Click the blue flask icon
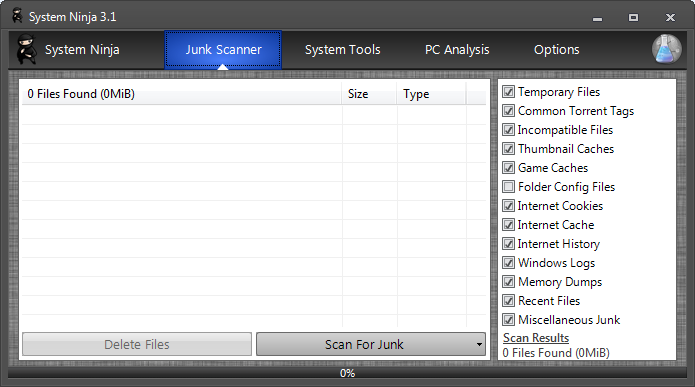Viewport: 695px width, 387px height. tap(667, 49)
